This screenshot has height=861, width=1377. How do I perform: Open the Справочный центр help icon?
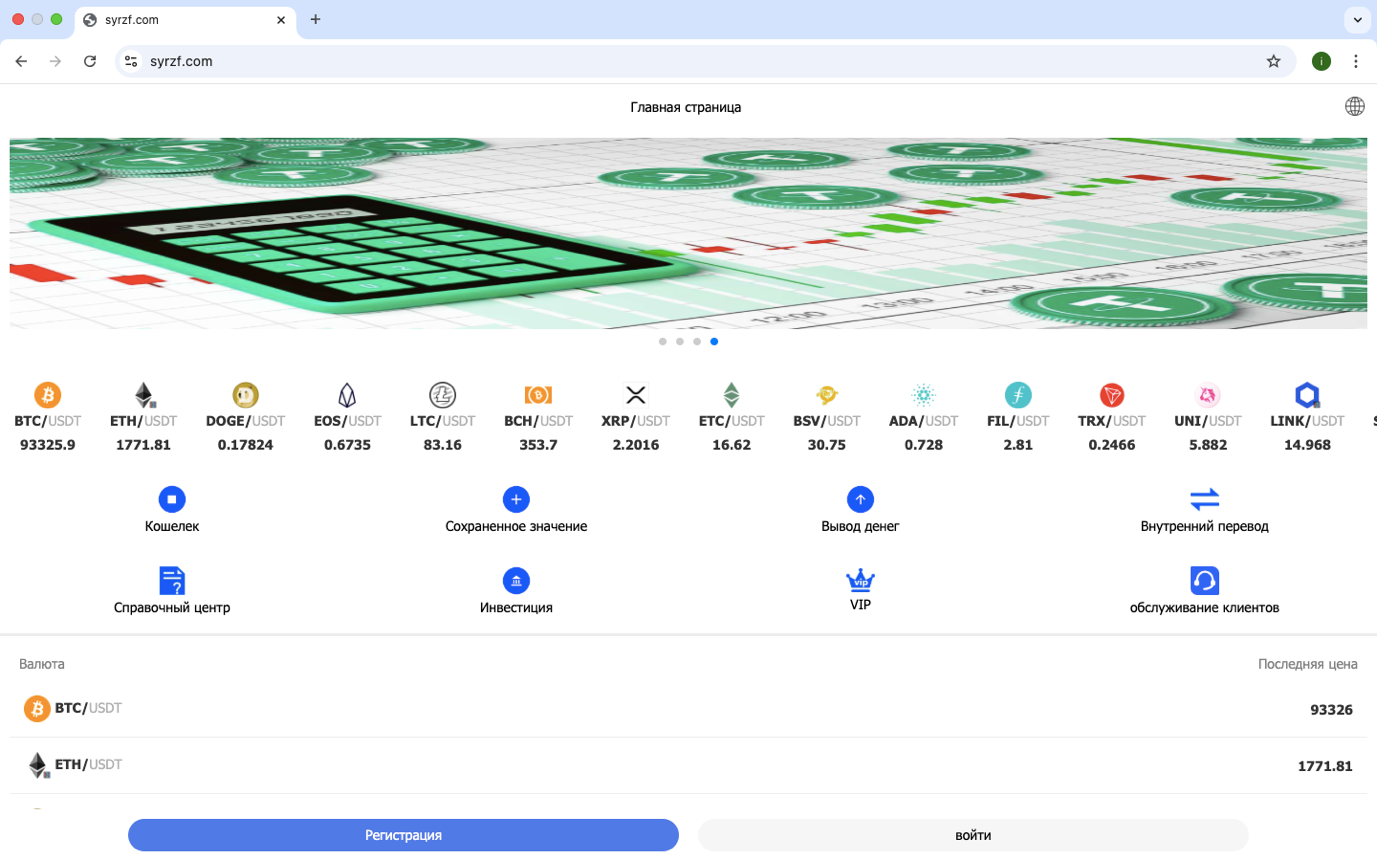pyautogui.click(x=172, y=580)
